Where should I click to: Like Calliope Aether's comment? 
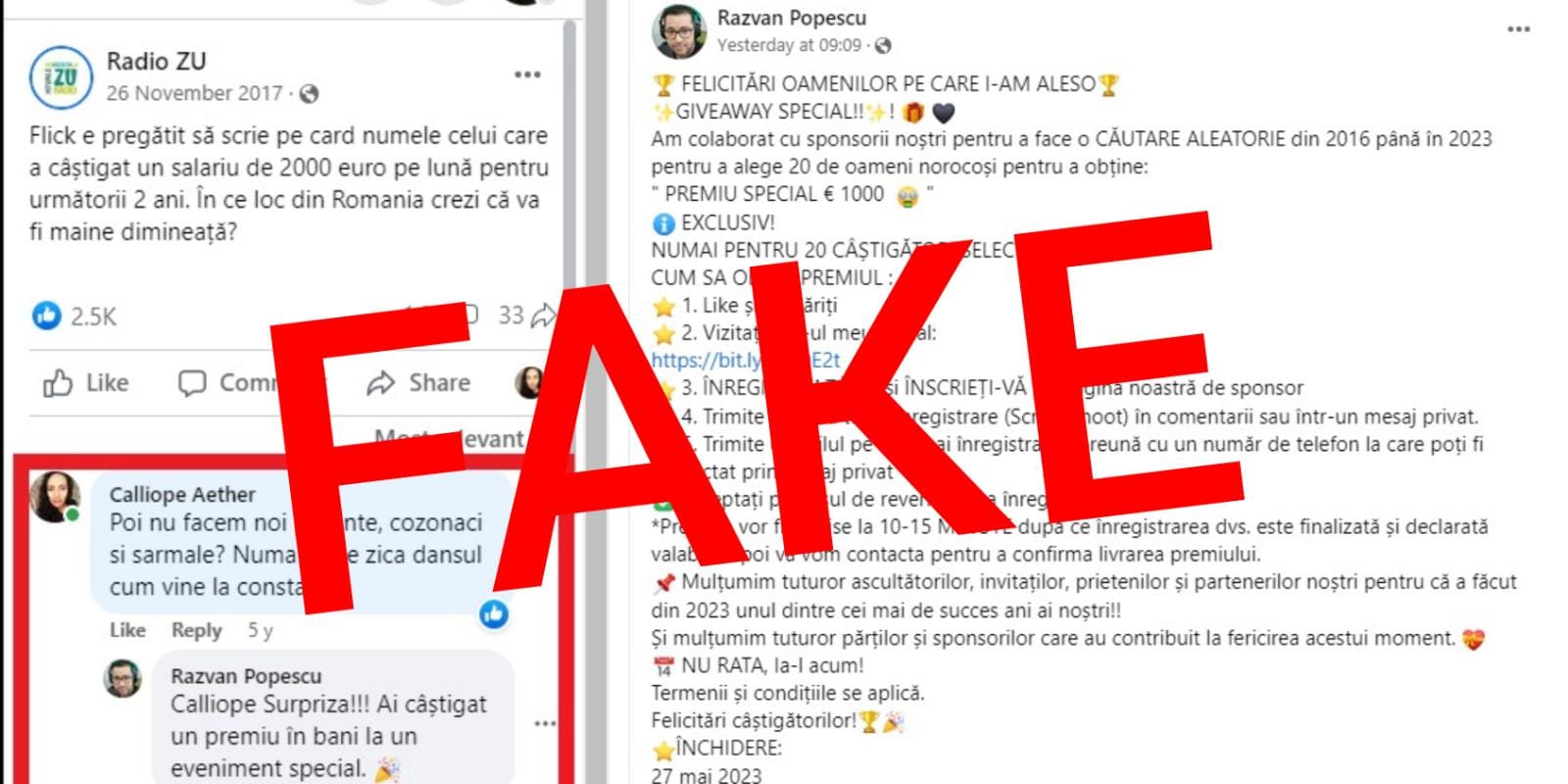(127, 630)
